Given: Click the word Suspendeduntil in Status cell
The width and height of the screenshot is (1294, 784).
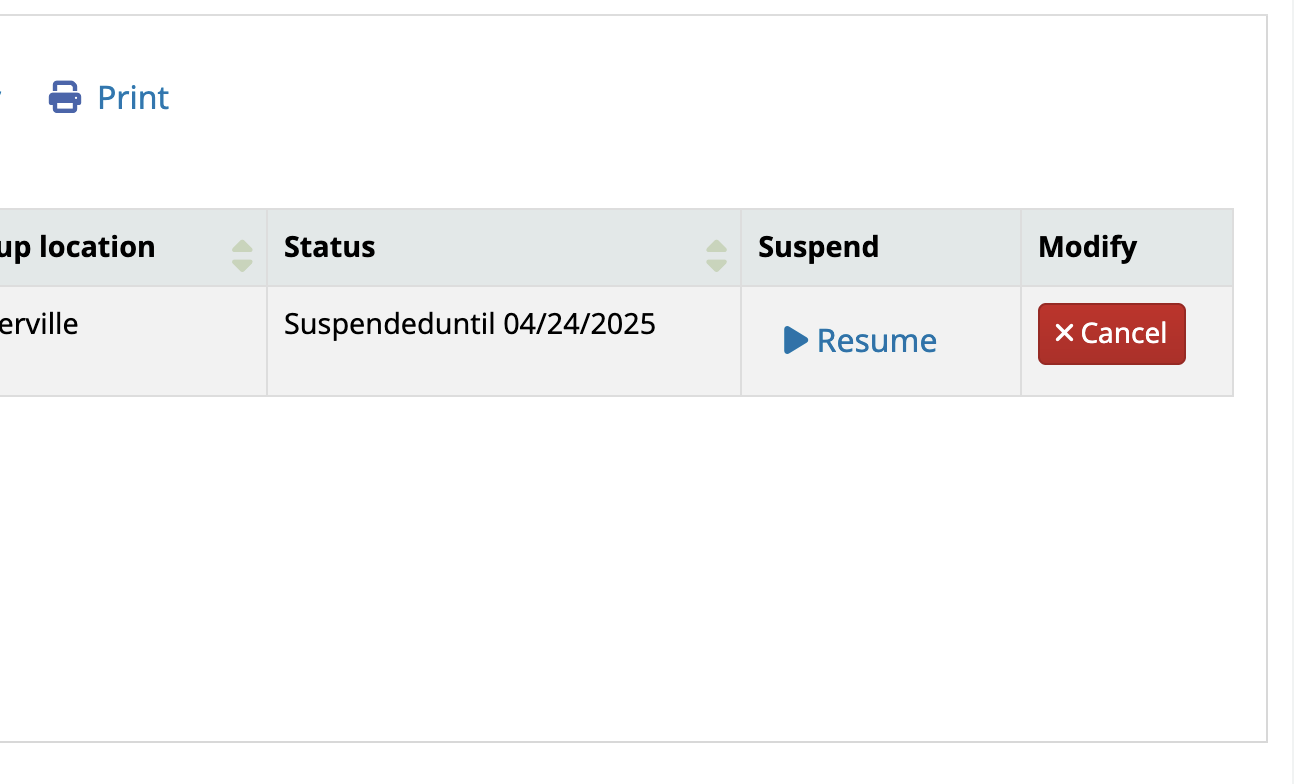Looking at the screenshot, I should click(391, 324).
